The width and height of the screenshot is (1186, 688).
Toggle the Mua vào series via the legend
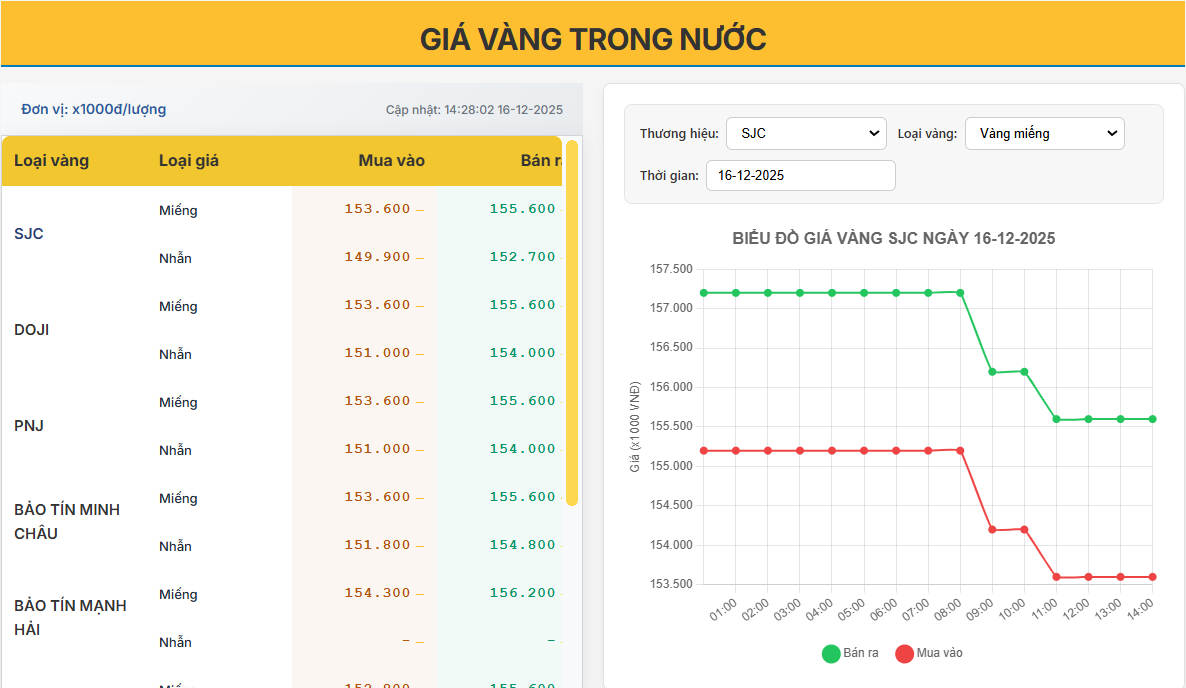[925, 653]
